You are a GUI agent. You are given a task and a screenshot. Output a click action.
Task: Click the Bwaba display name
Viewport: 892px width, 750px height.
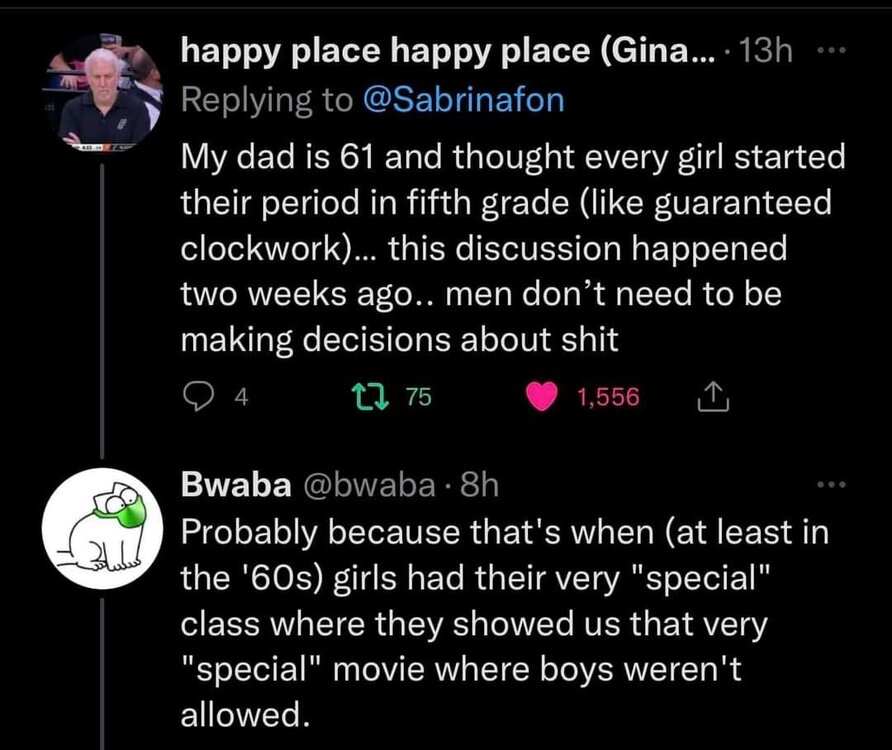tap(228, 485)
